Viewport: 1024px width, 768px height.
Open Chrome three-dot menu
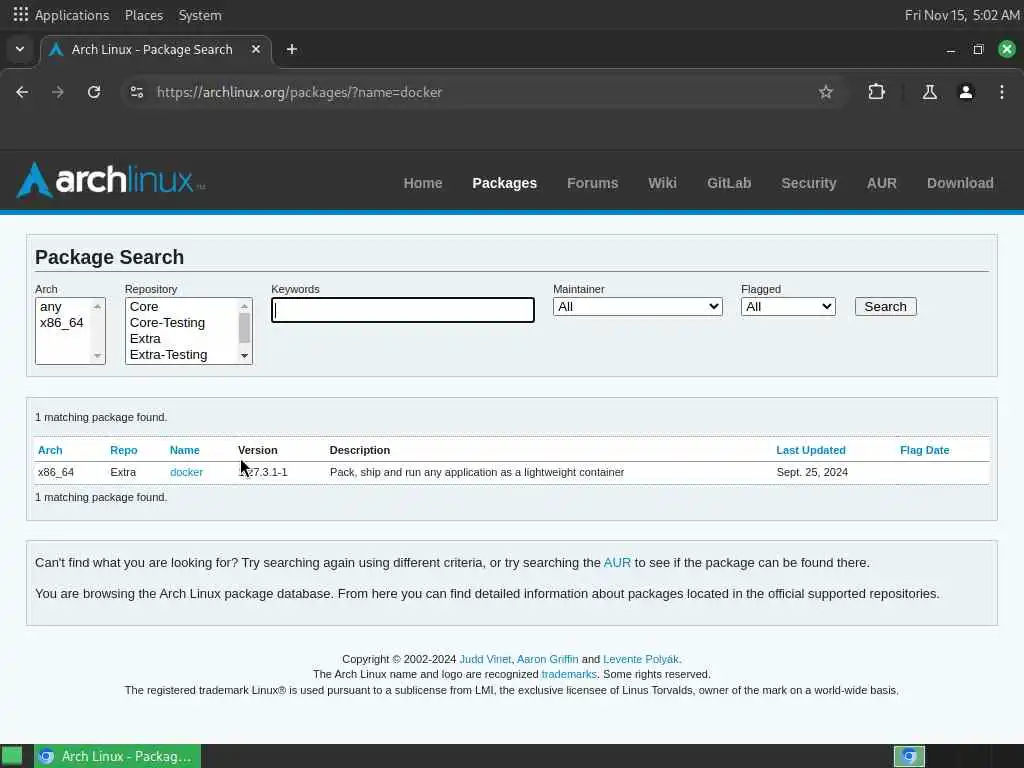(x=1002, y=92)
